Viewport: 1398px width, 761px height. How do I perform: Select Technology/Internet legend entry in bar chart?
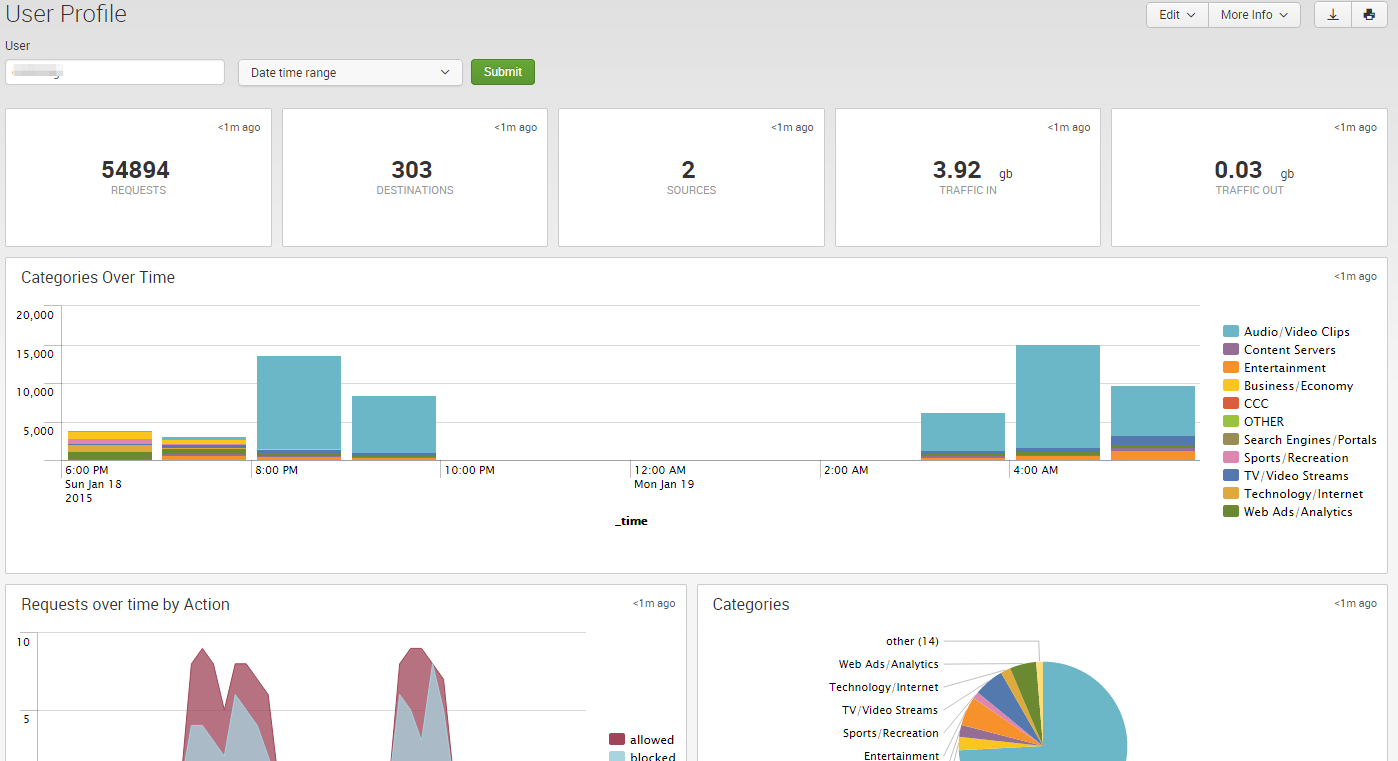(x=1293, y=493)
